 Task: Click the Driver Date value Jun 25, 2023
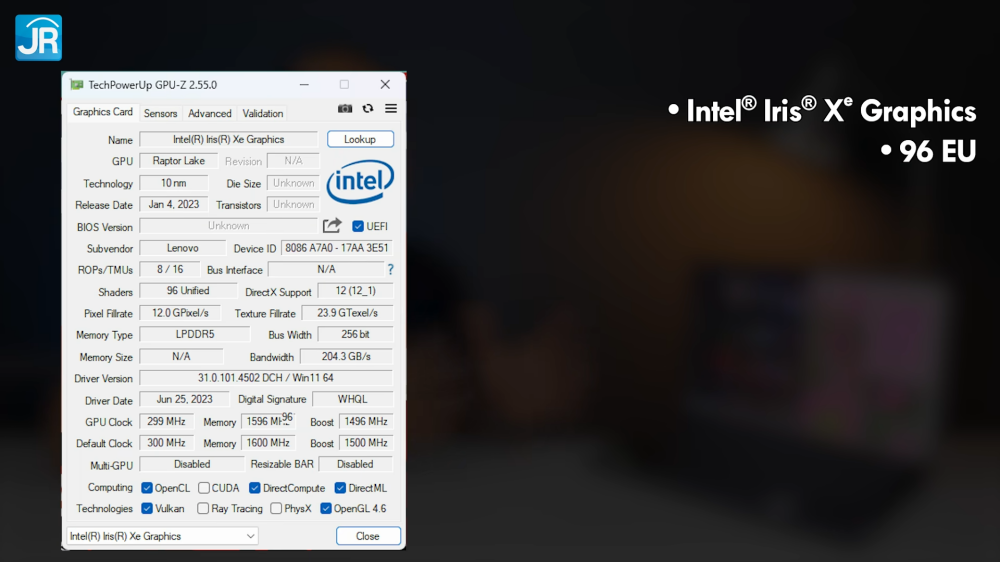184,399
